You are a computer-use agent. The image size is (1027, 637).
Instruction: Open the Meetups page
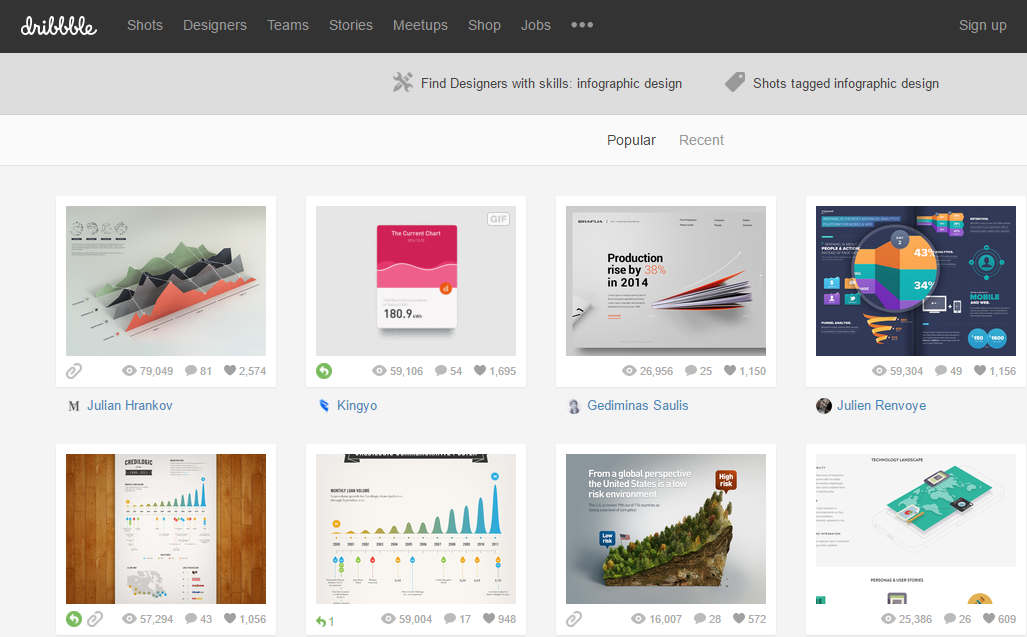(x=420, y=25)
